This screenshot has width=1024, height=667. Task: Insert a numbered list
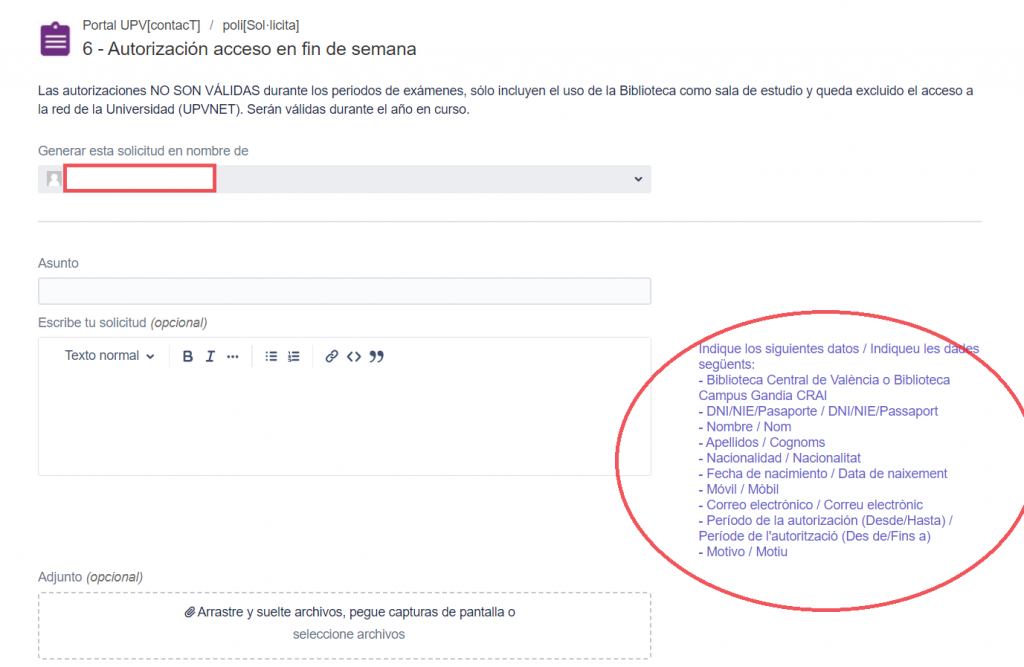pos(294,357)
